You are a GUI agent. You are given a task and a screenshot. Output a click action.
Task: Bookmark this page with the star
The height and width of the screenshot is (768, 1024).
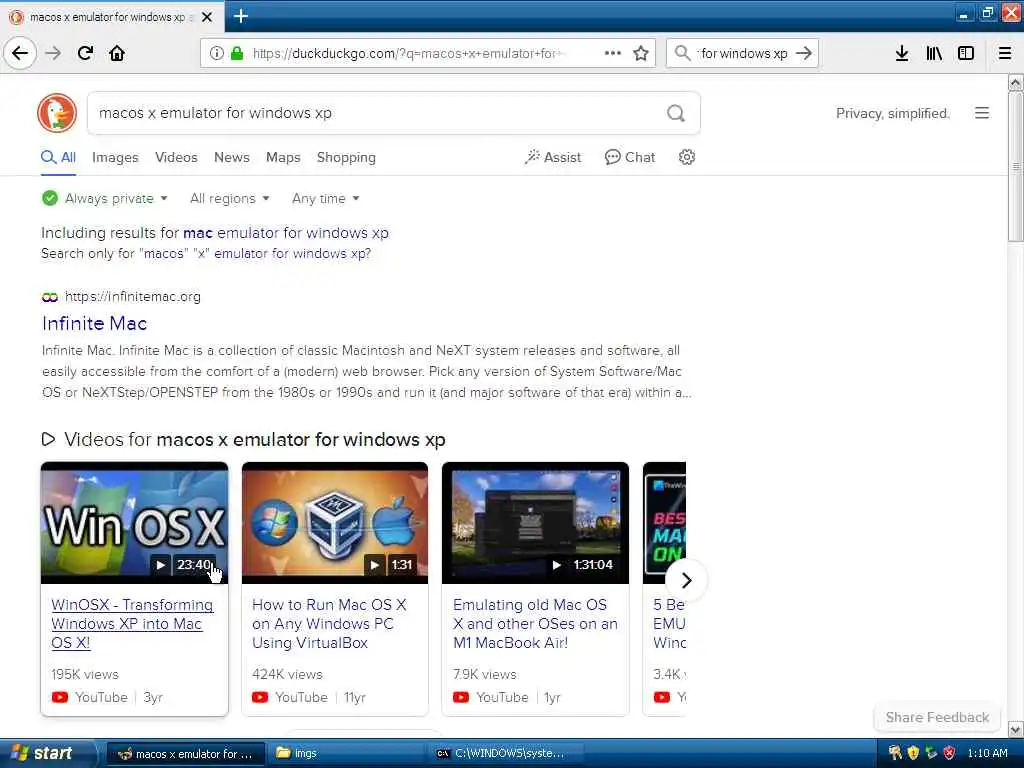point(641,53)
